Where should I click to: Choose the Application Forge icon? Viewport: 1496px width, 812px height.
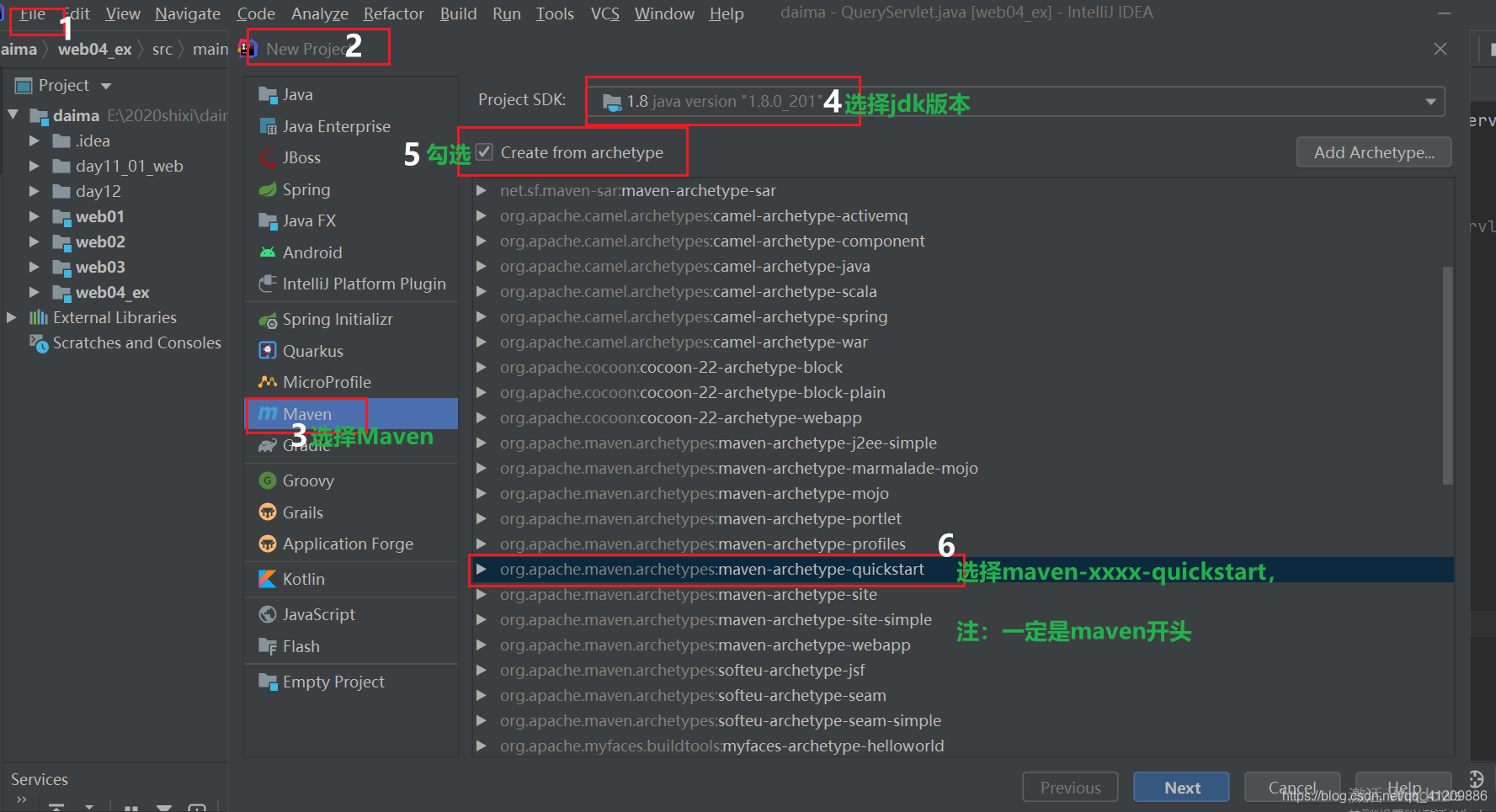(268, 544)
